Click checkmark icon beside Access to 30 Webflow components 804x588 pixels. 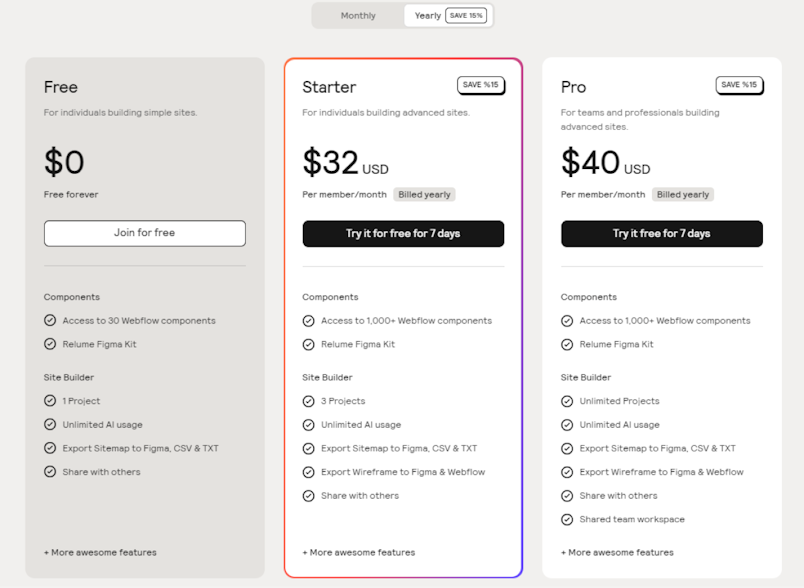pos(50,320)
